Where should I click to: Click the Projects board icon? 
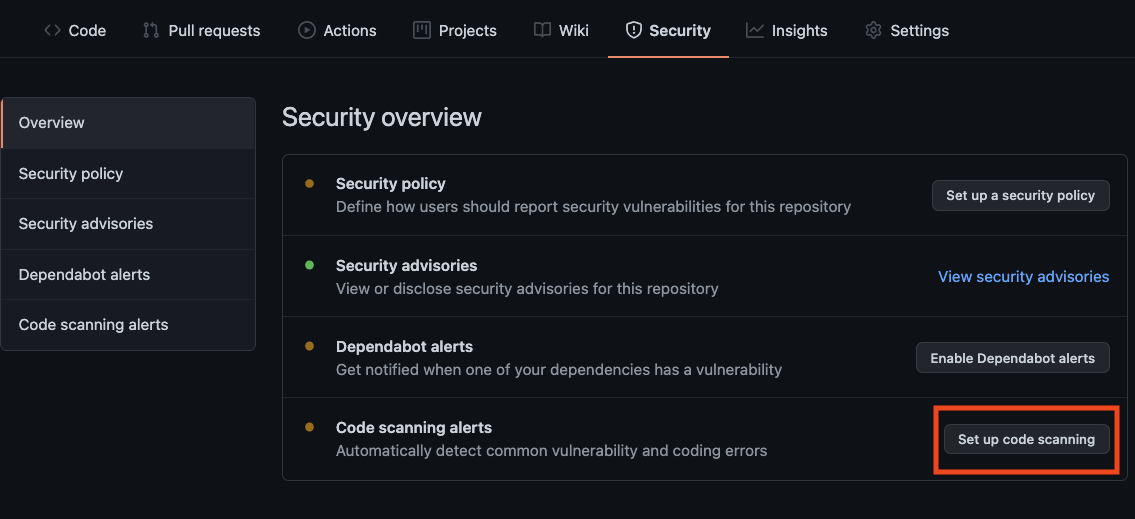pyautogui.click(x=421, y=30)
